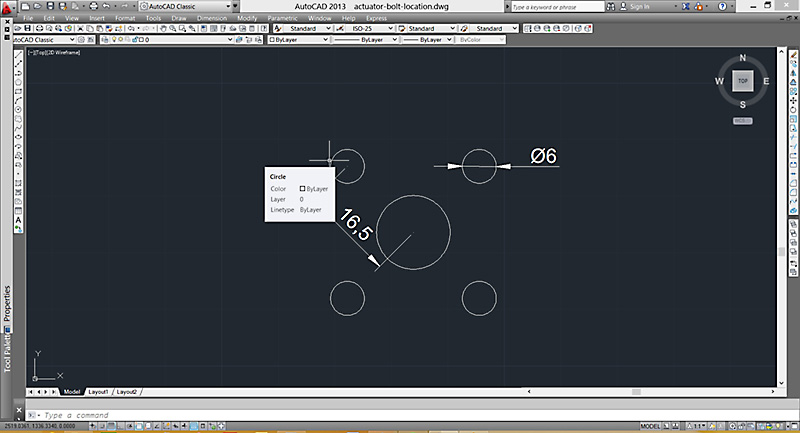The image size is (800, 433).
Task: Select the Ellipse tool in Draw toolbar
Action: click(x=18, y=137)
